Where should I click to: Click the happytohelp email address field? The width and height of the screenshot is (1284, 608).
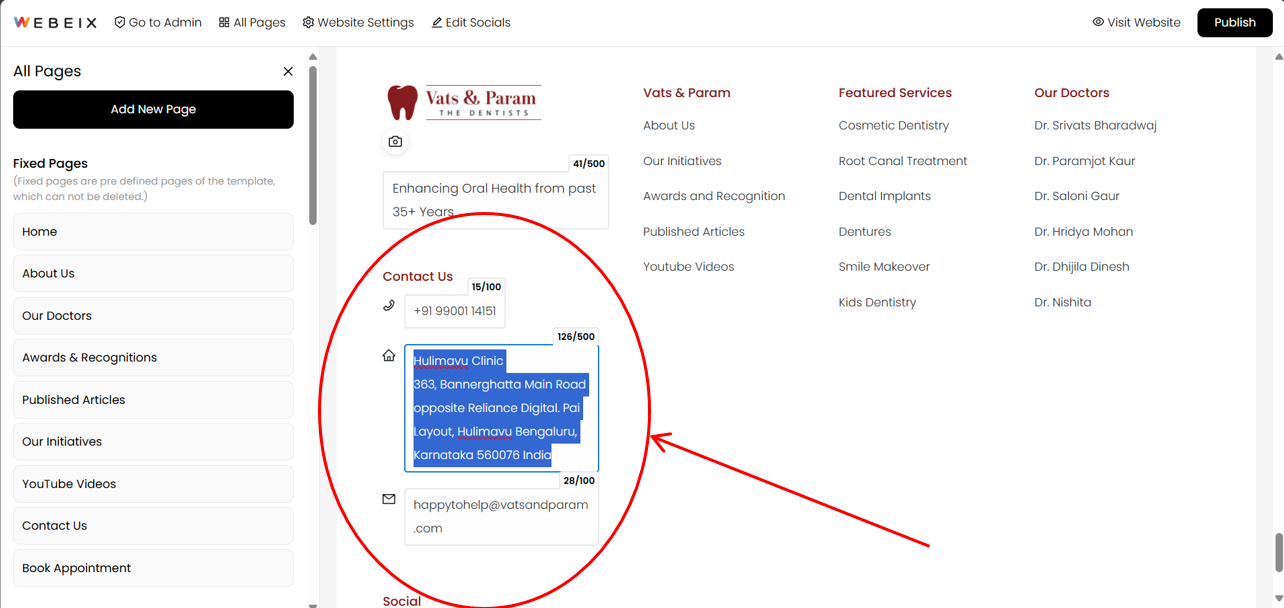tap(501, 516)
